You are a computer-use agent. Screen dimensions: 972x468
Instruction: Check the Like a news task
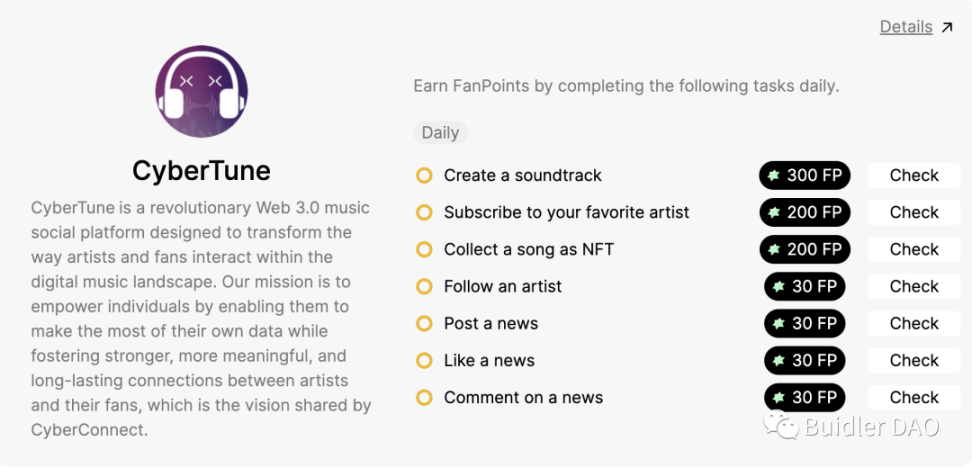pos(914,361)
